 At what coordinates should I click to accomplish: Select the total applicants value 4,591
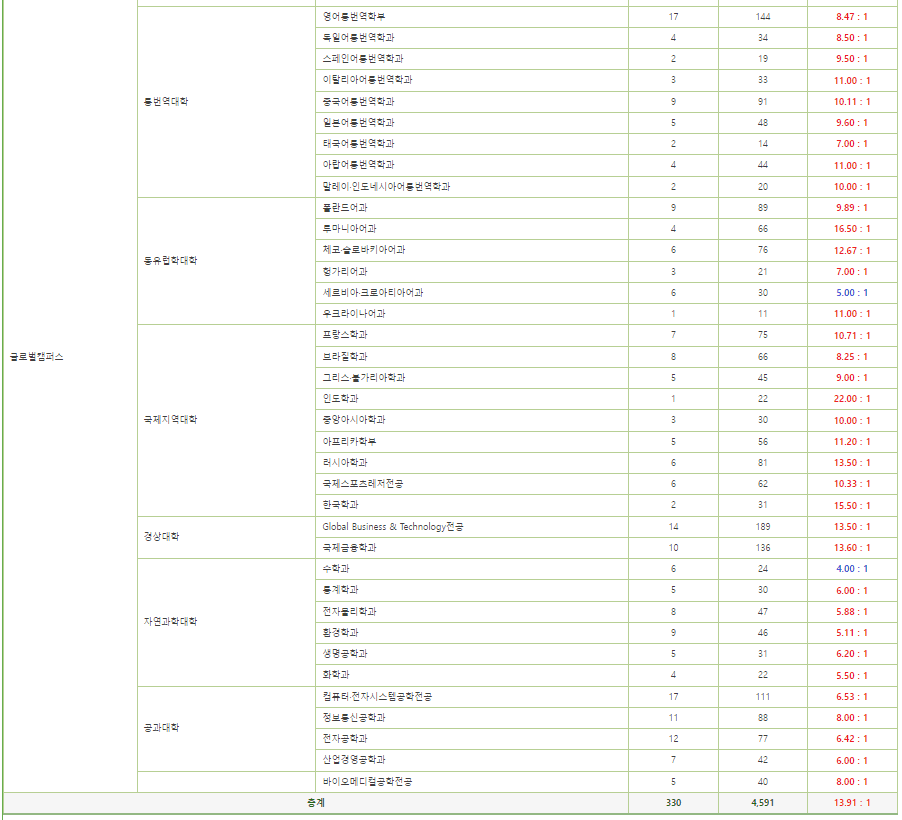click(x=762, y=803)
